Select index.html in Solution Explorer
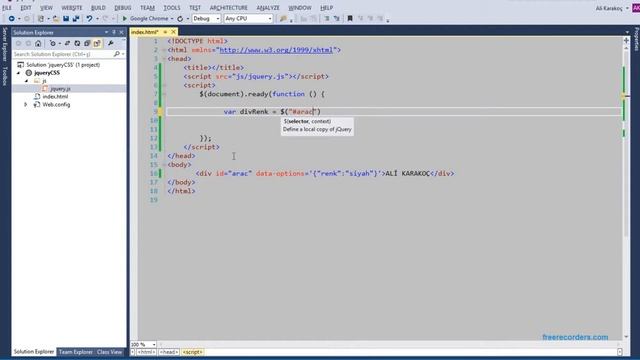 55,97
